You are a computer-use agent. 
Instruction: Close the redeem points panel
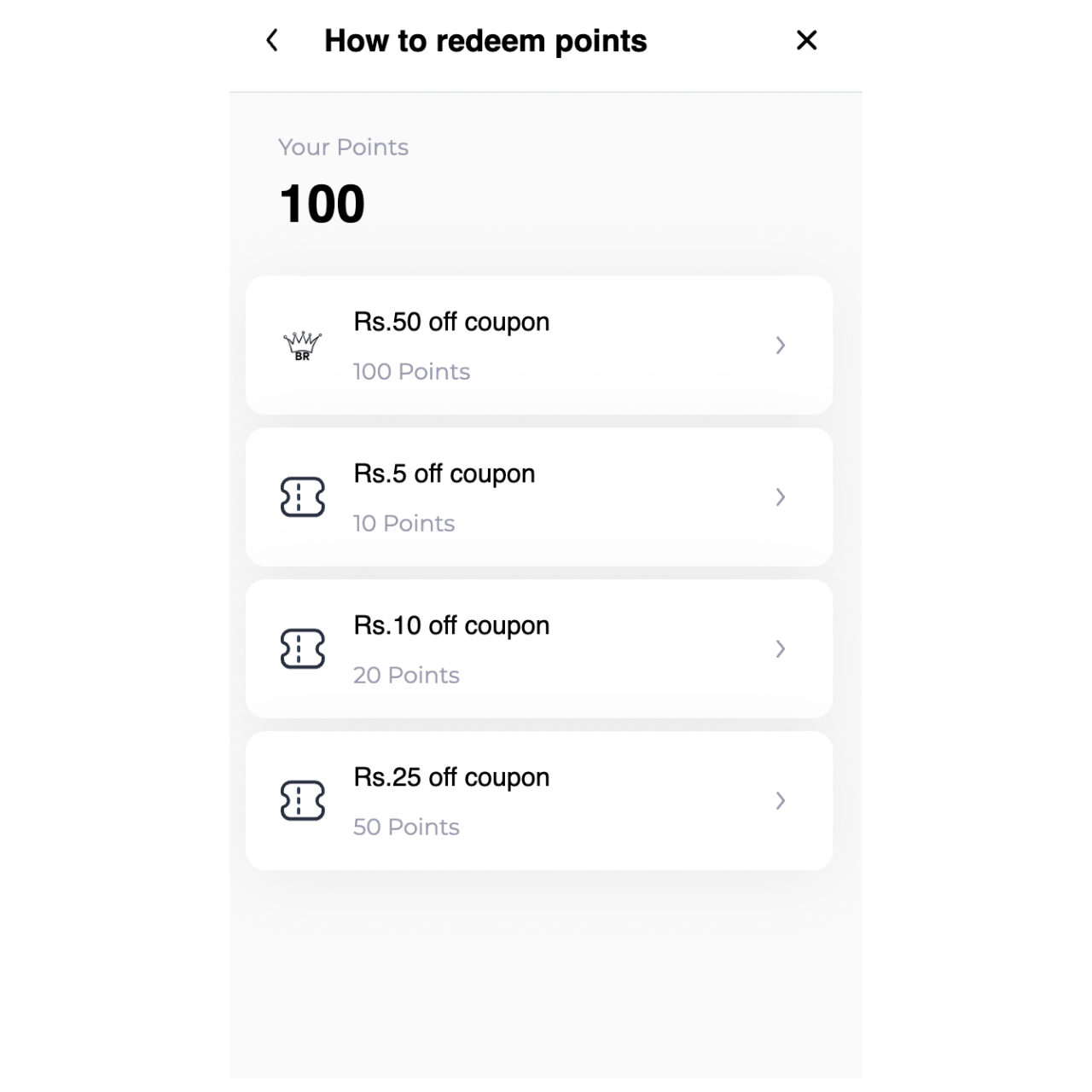806,40
